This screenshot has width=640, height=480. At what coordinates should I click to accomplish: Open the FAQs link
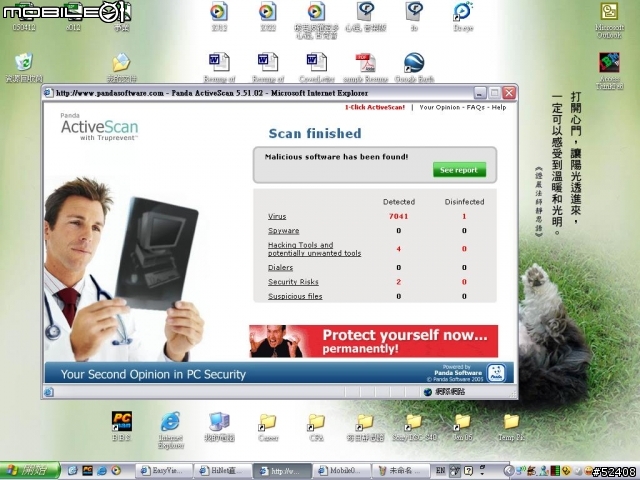pos(476,107)
